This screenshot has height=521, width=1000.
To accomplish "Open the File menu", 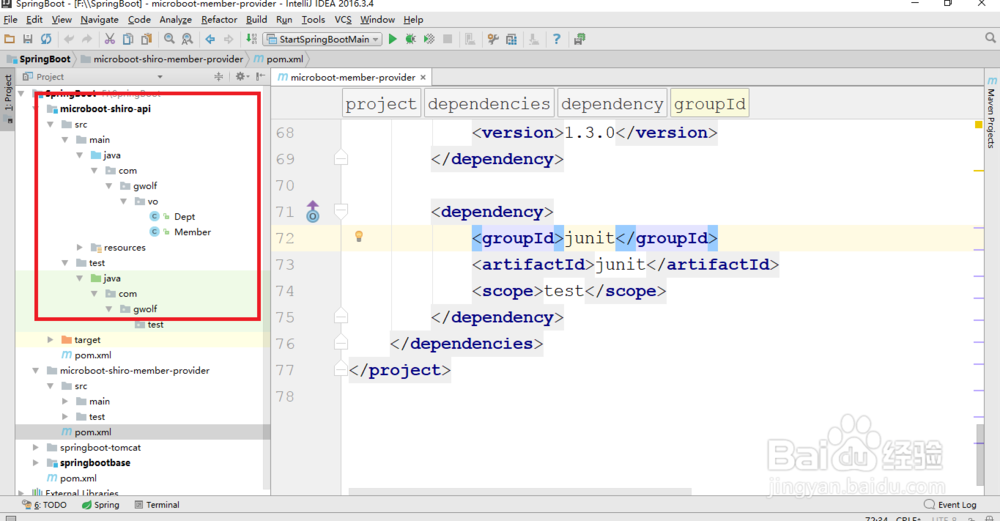I will [11, 20].
